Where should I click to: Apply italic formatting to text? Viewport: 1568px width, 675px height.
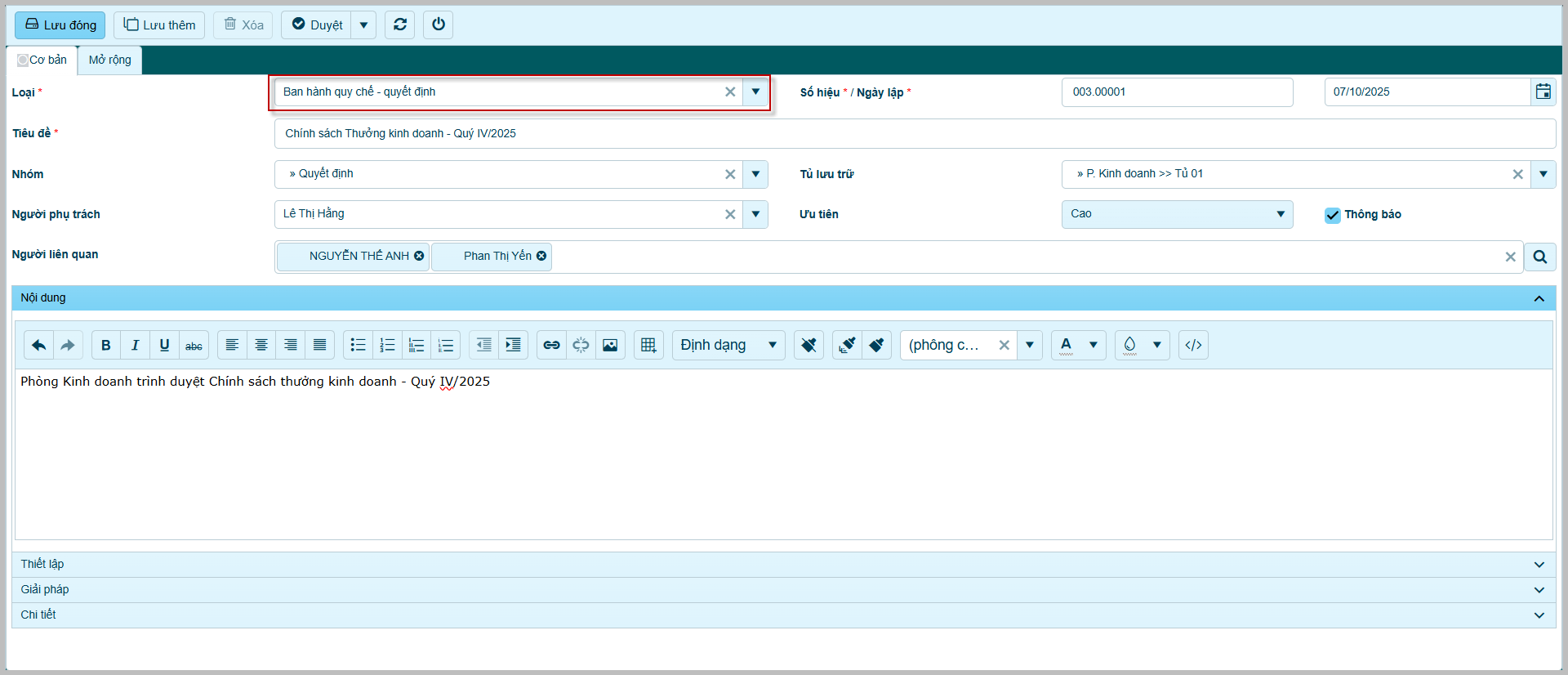point(135,345)
